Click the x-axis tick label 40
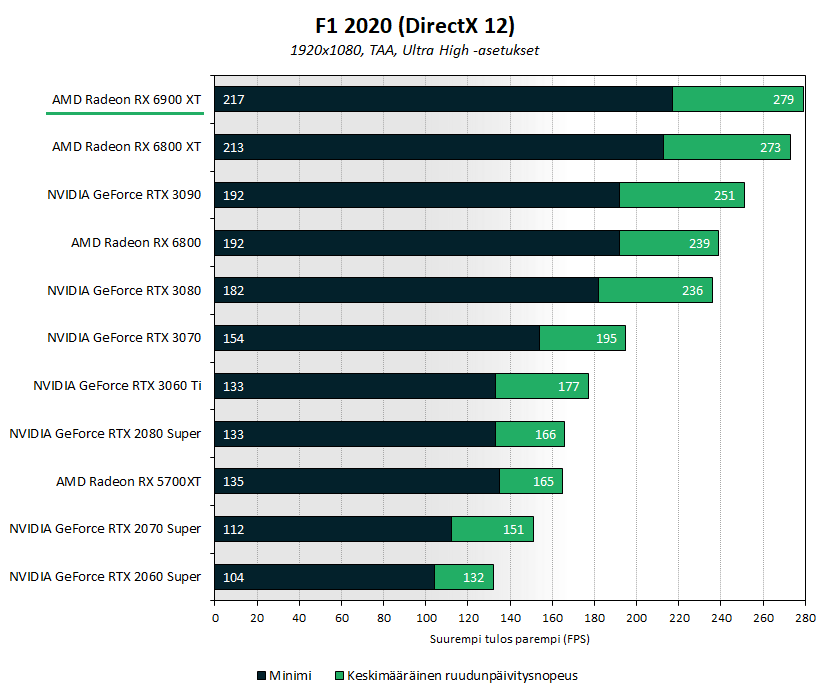830x697 pixels. tap(299, 618)
